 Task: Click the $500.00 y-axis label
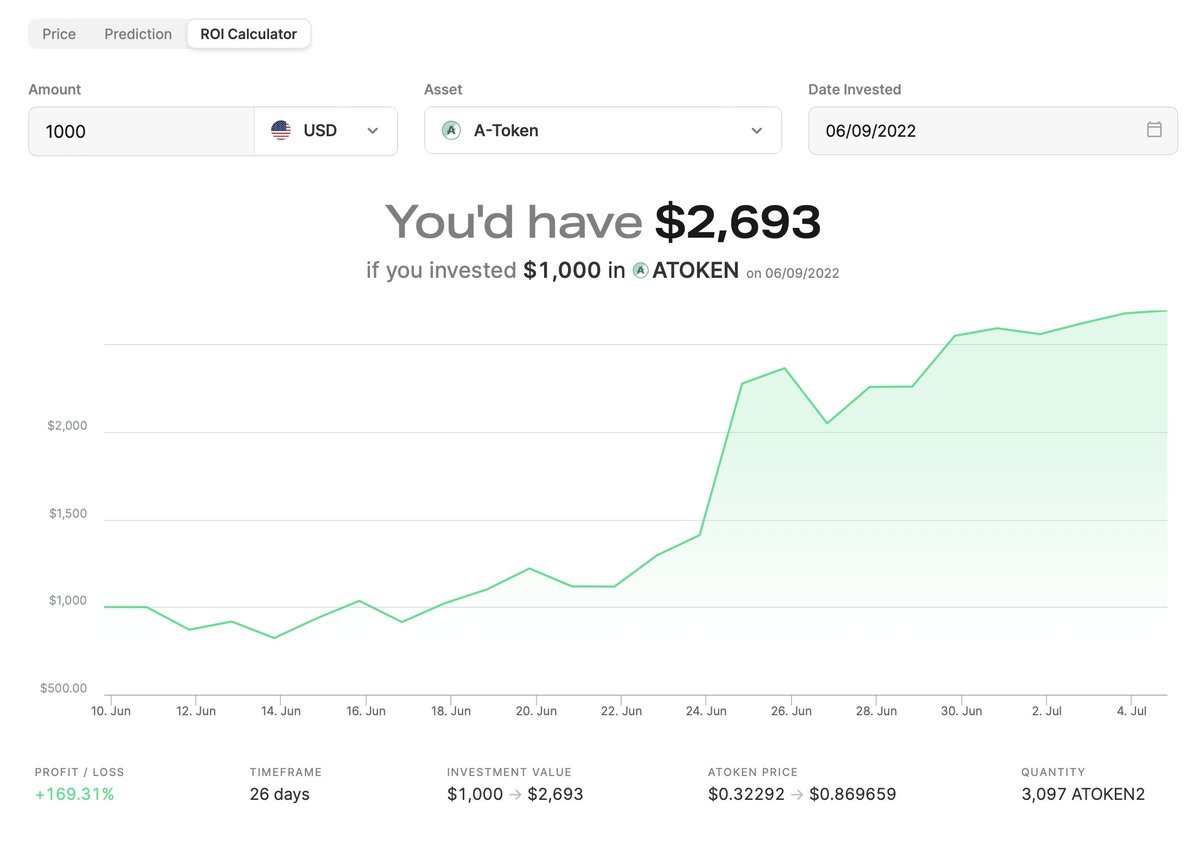point(63,688)
